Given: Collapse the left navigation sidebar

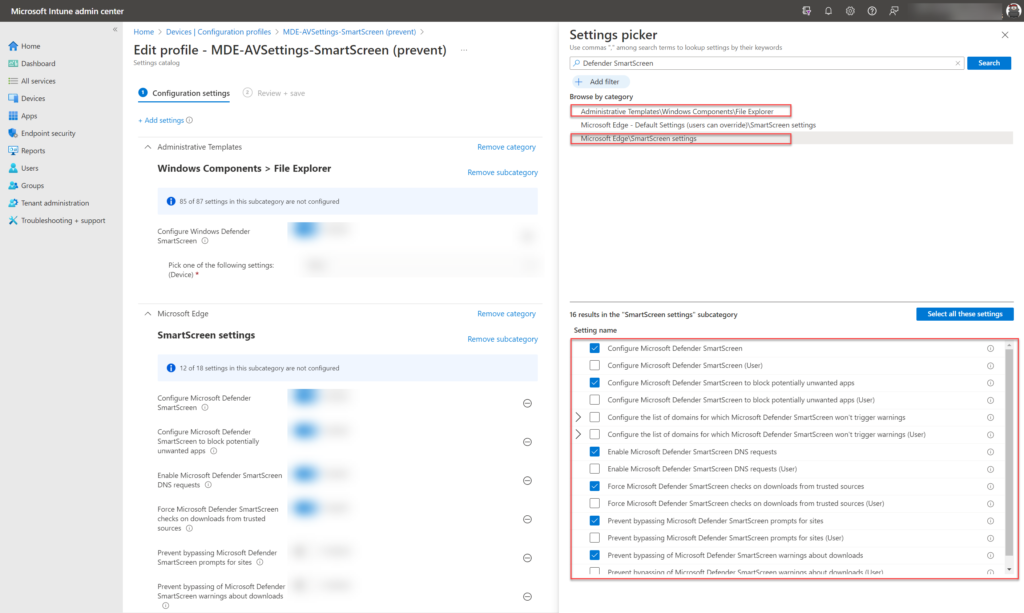Looking at the screenshot, I should pyautogui.click(x=115, y=29).
